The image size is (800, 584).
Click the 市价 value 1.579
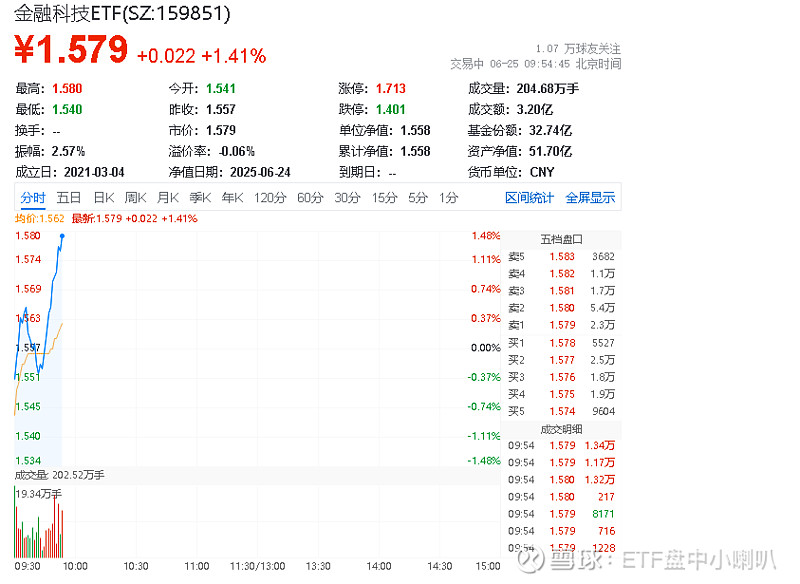221,131
